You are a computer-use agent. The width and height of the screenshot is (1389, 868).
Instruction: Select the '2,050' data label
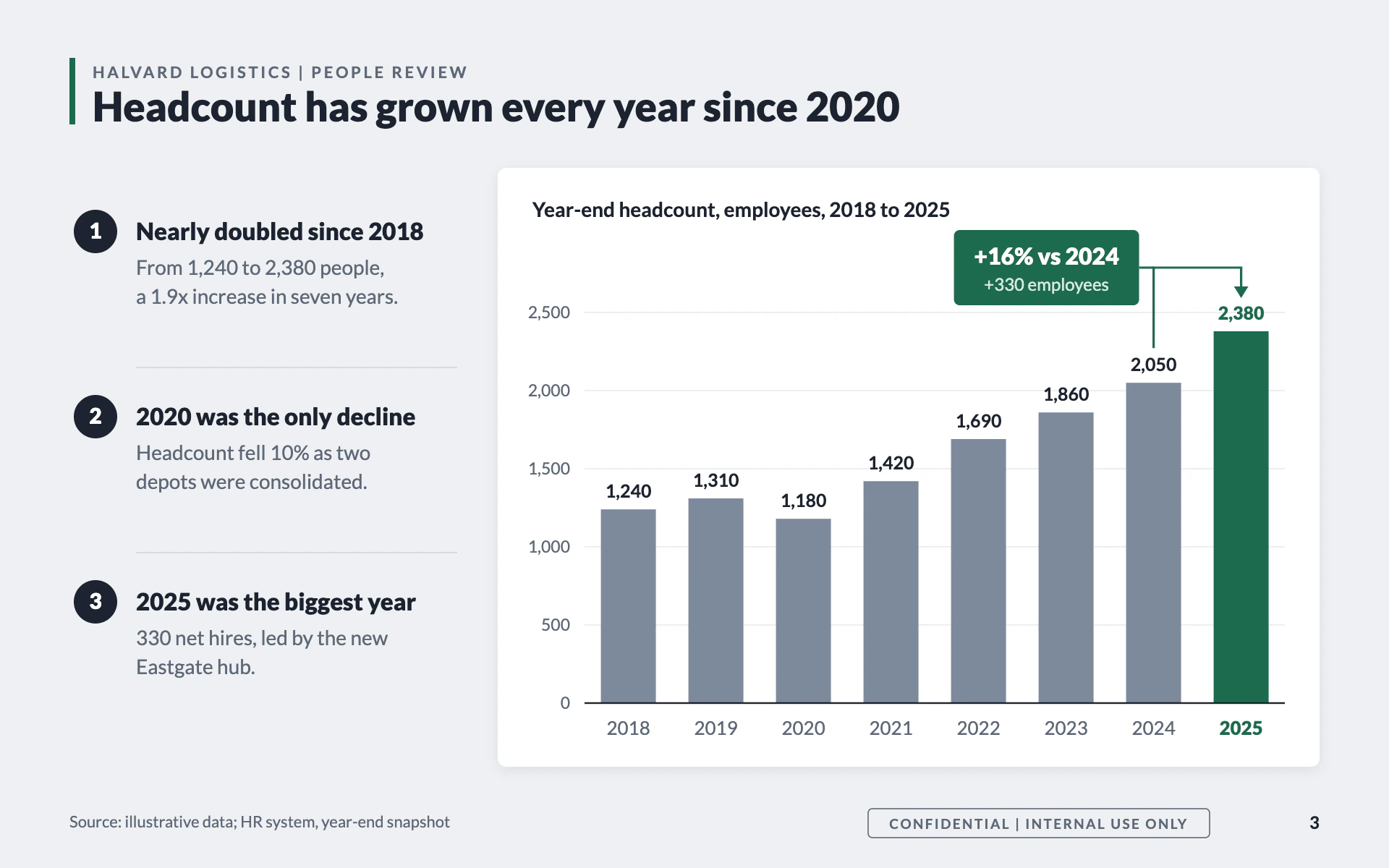pos(1153,365)
